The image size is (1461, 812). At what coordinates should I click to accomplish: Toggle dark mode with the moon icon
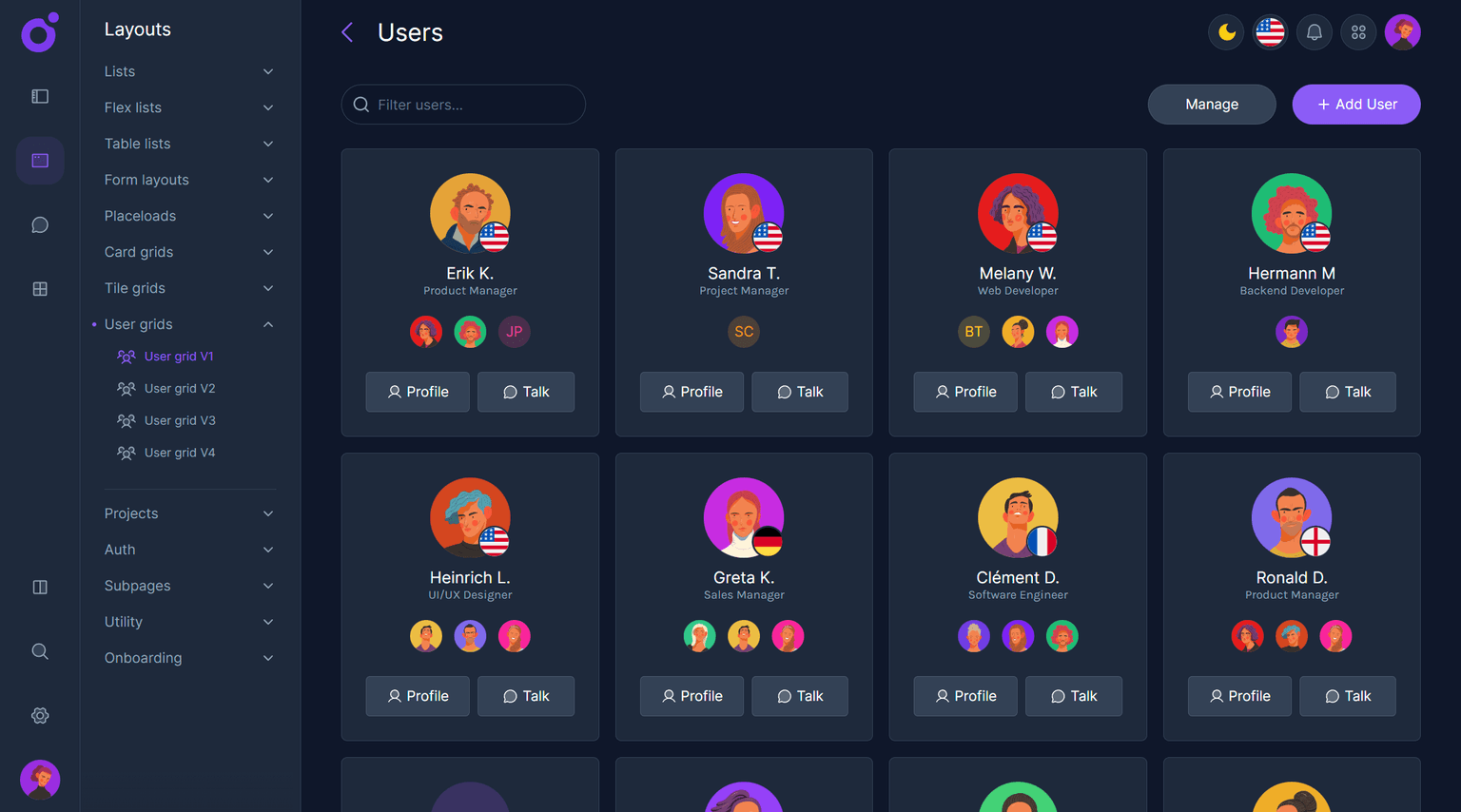coord(1226,32)
